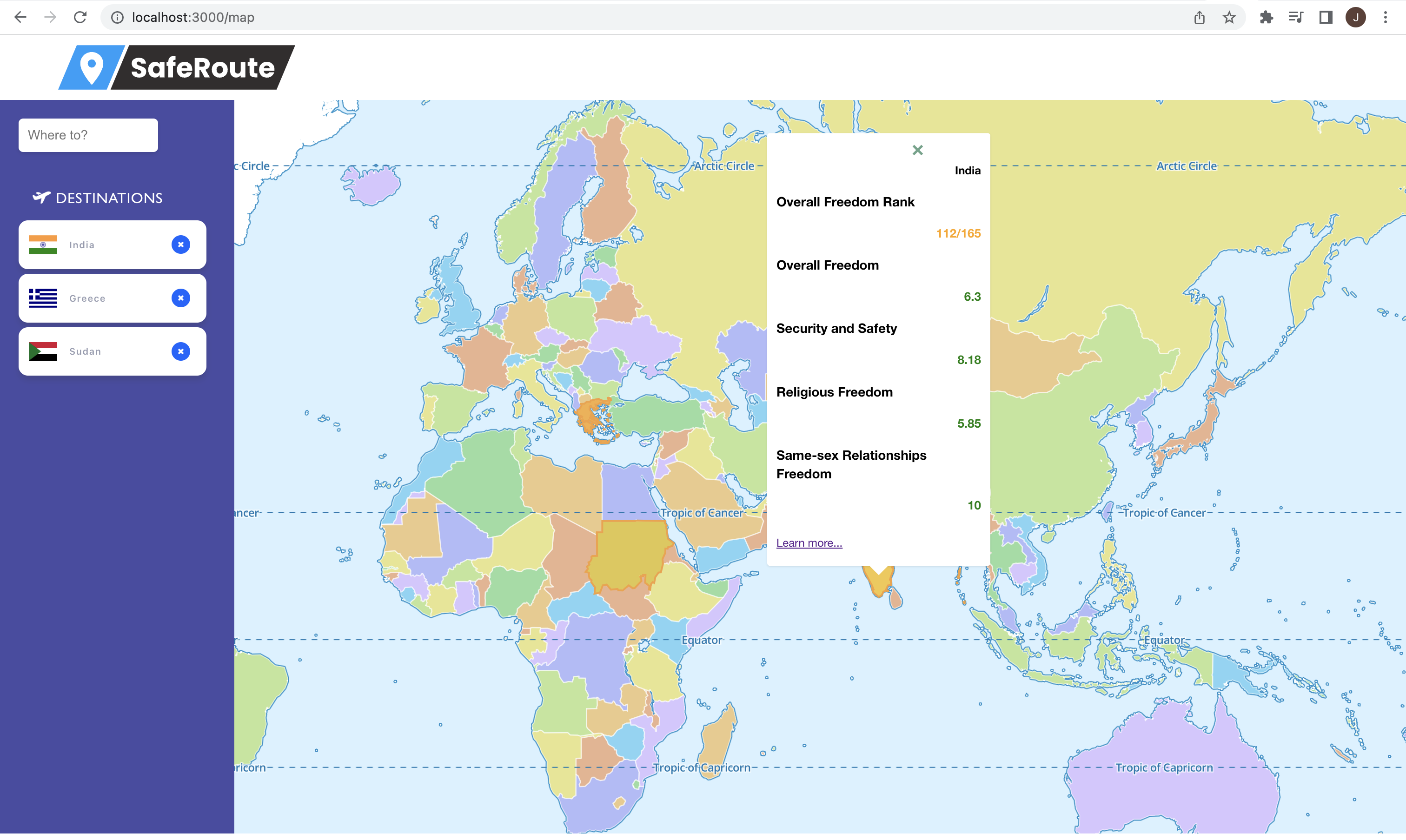Open the Learn more link

809,543
